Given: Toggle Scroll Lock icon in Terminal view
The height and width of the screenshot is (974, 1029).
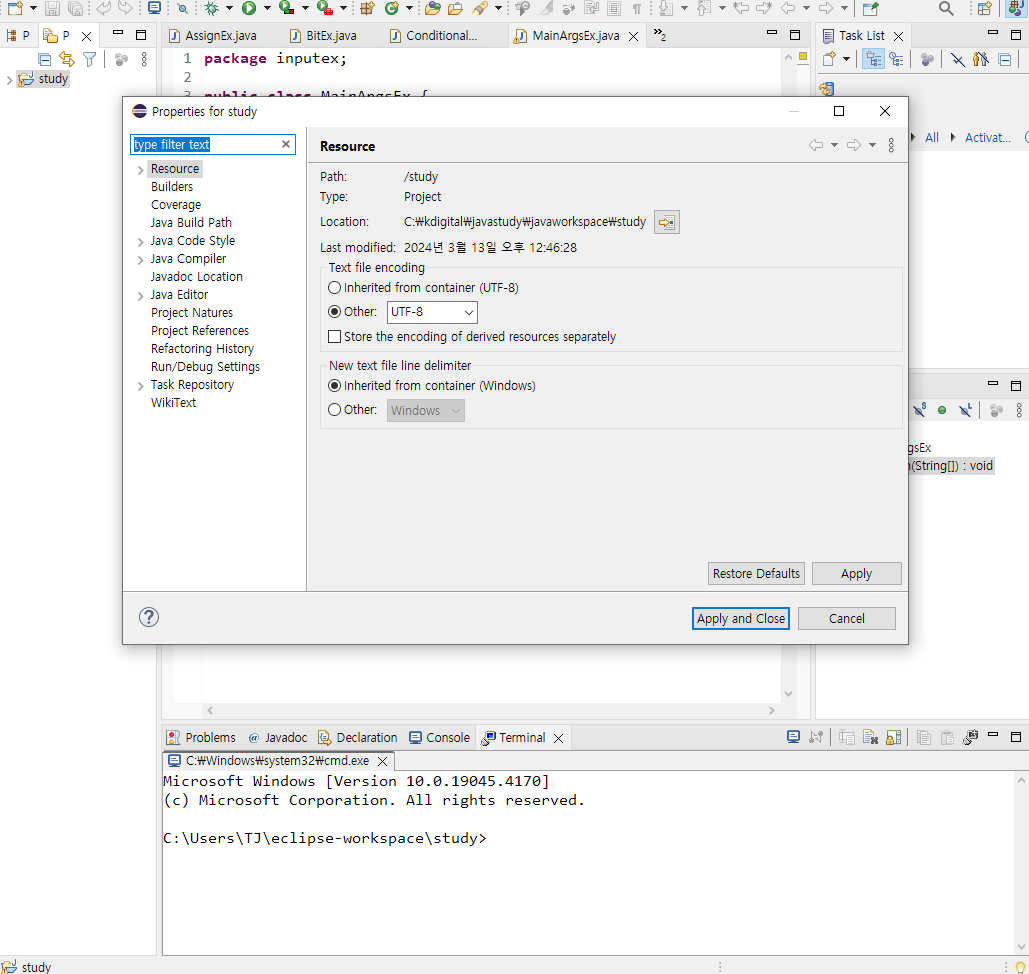Looking at the screenshot, I should [894, 737].
